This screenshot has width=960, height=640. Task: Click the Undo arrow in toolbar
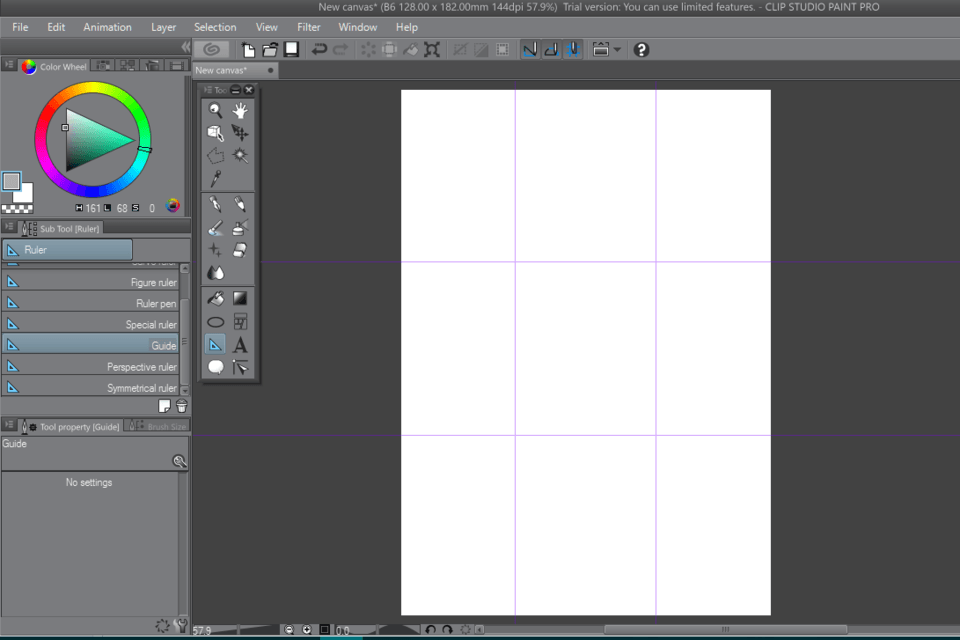[x=319, y=49]
